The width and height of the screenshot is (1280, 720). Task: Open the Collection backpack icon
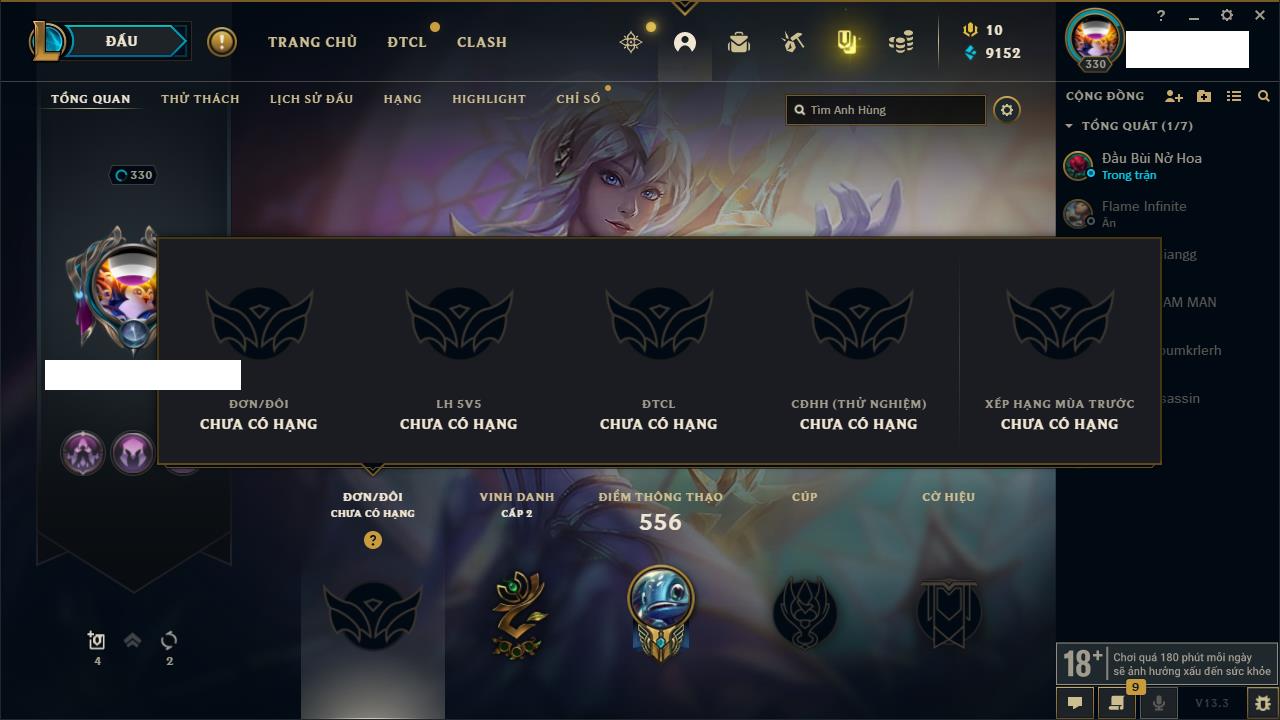coord(739,42)
